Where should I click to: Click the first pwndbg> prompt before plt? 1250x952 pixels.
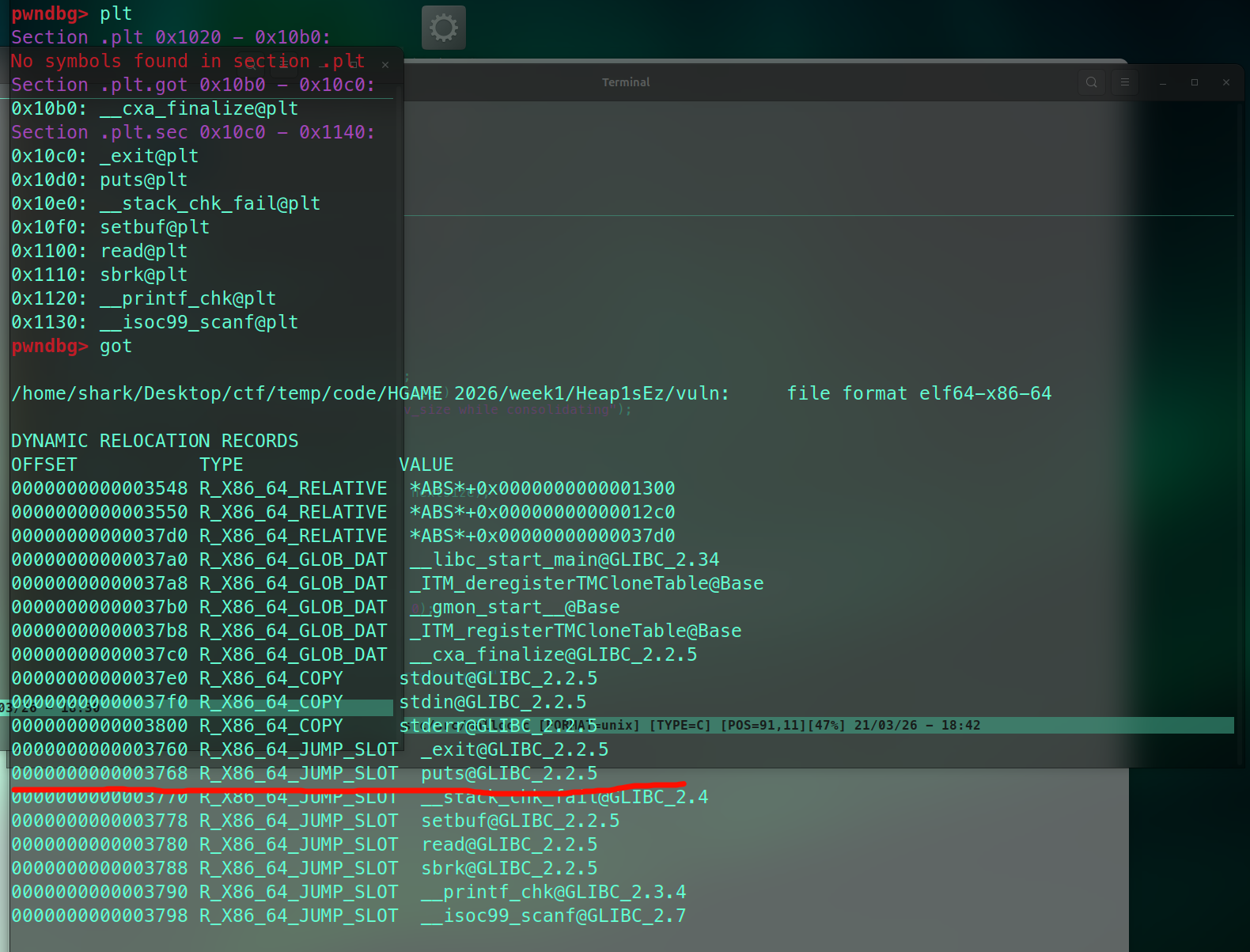pyautogui.click(x=50, y=13)
